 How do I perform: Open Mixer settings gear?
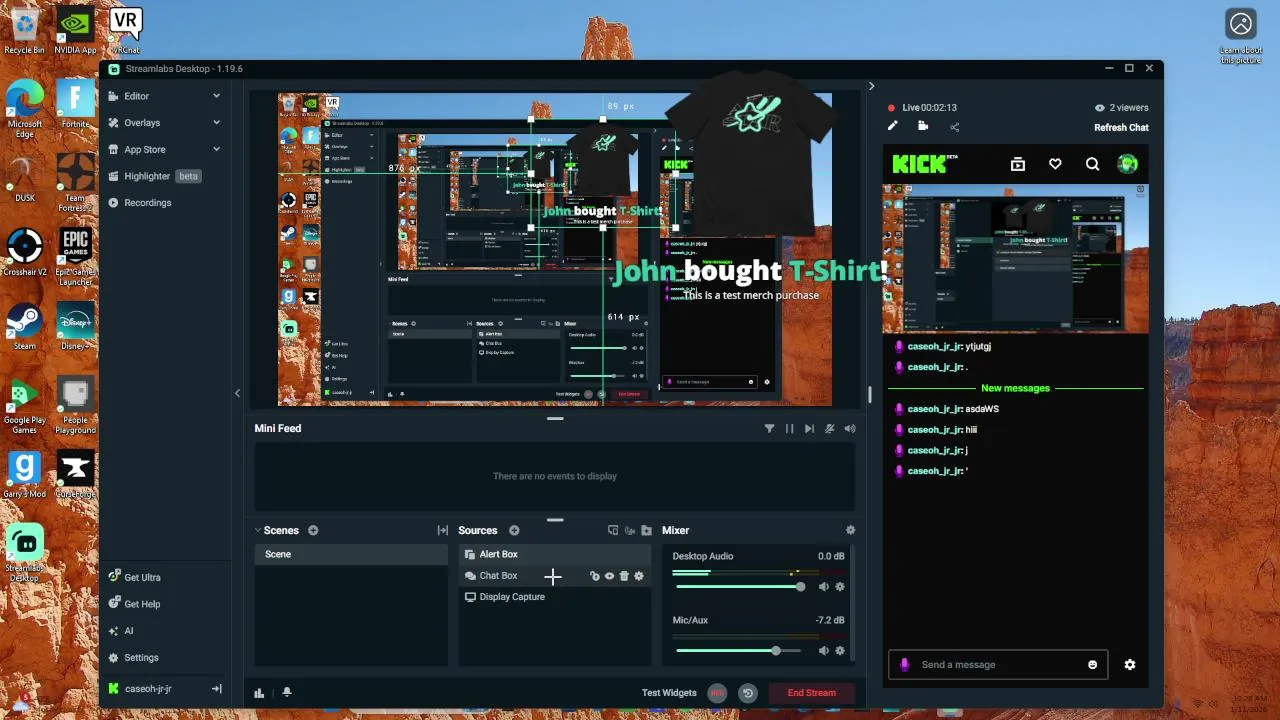[x=851, y=531]
